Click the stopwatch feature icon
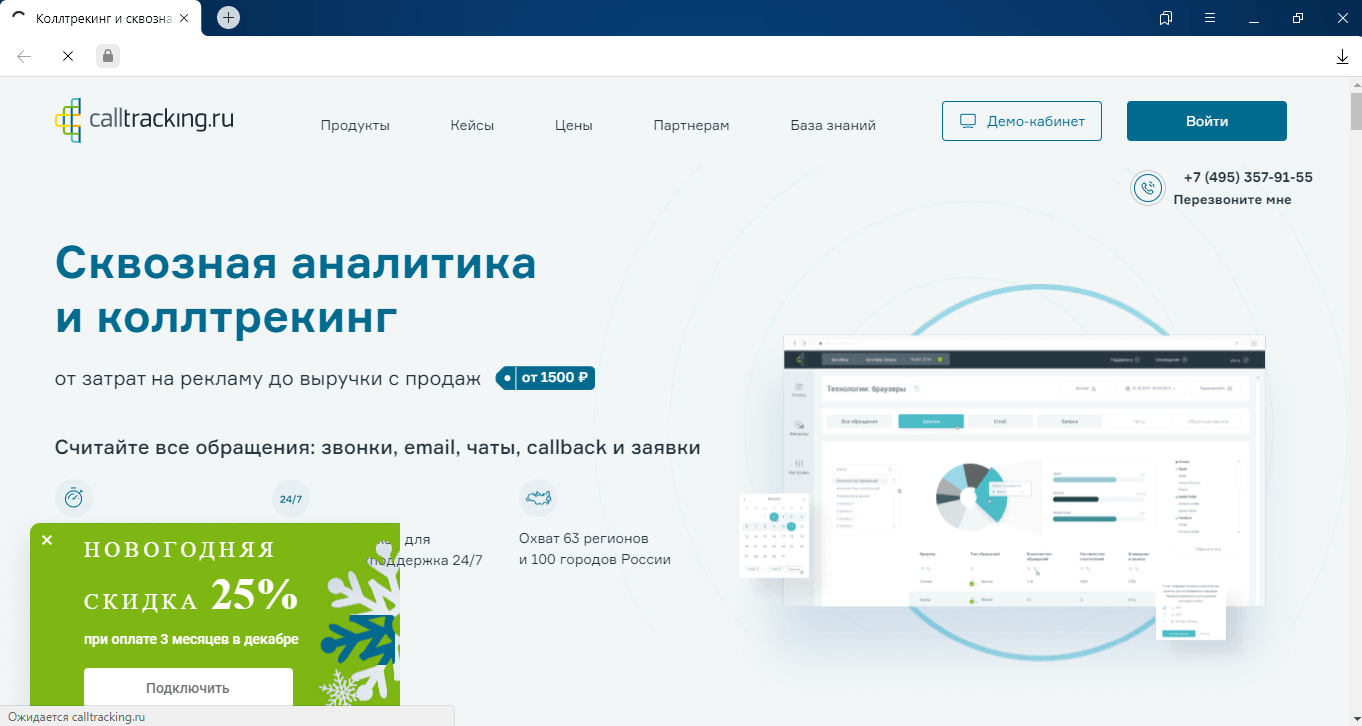The image size is (1362, 726). [74, 498]
